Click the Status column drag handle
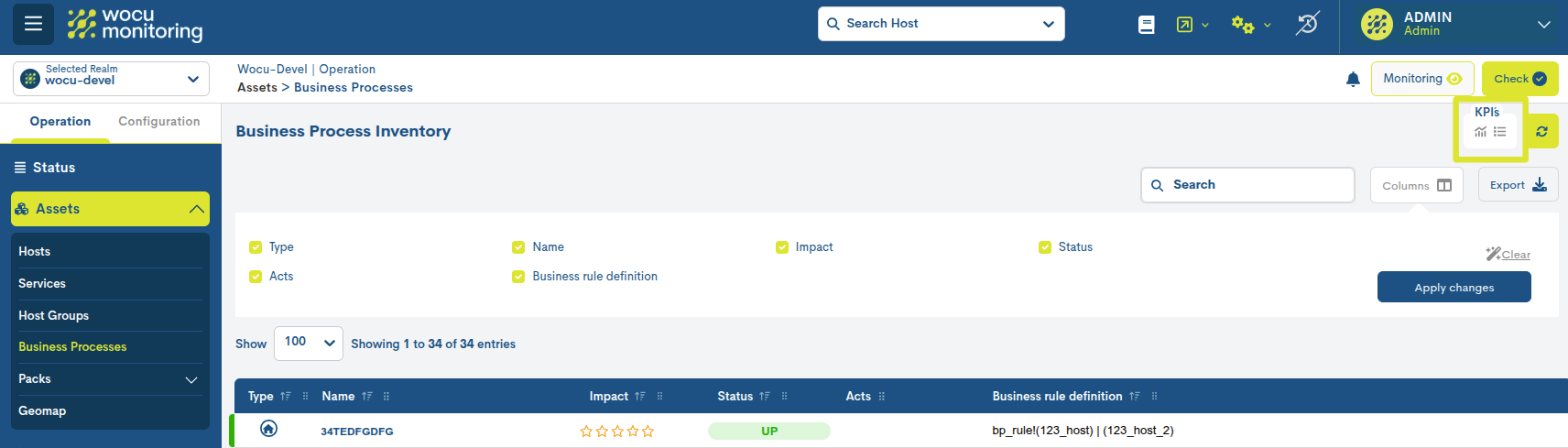The image size is (1568, 448). point(784,397)
